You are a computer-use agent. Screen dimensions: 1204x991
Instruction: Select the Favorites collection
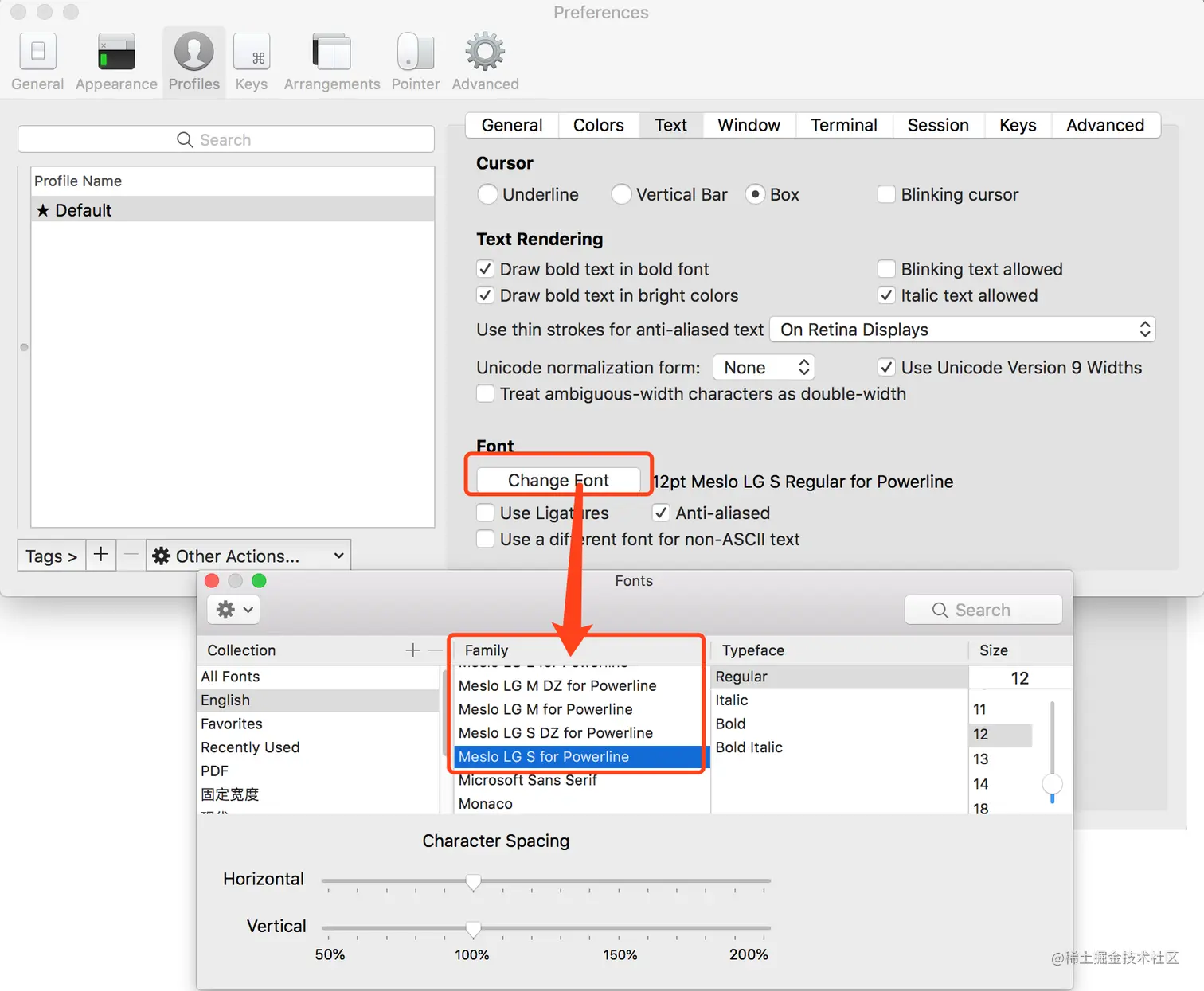(319, 724)
